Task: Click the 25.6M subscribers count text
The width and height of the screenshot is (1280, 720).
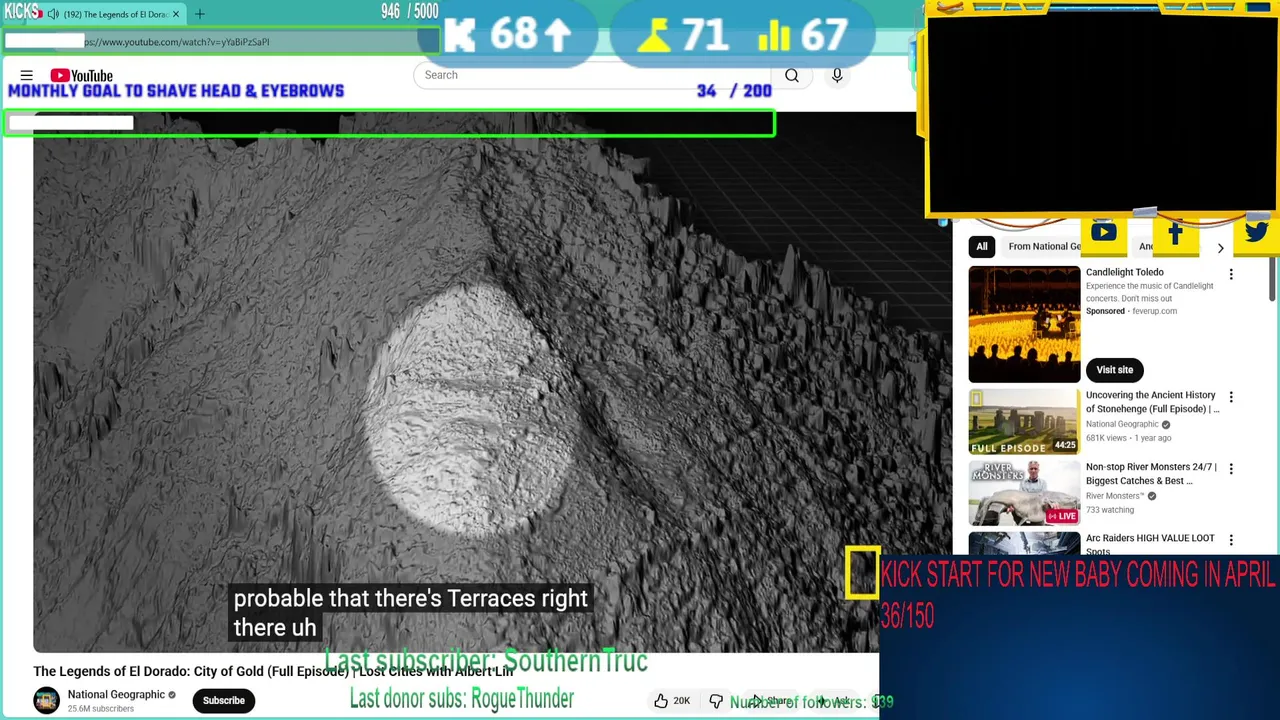Action: tap(100, 709)
